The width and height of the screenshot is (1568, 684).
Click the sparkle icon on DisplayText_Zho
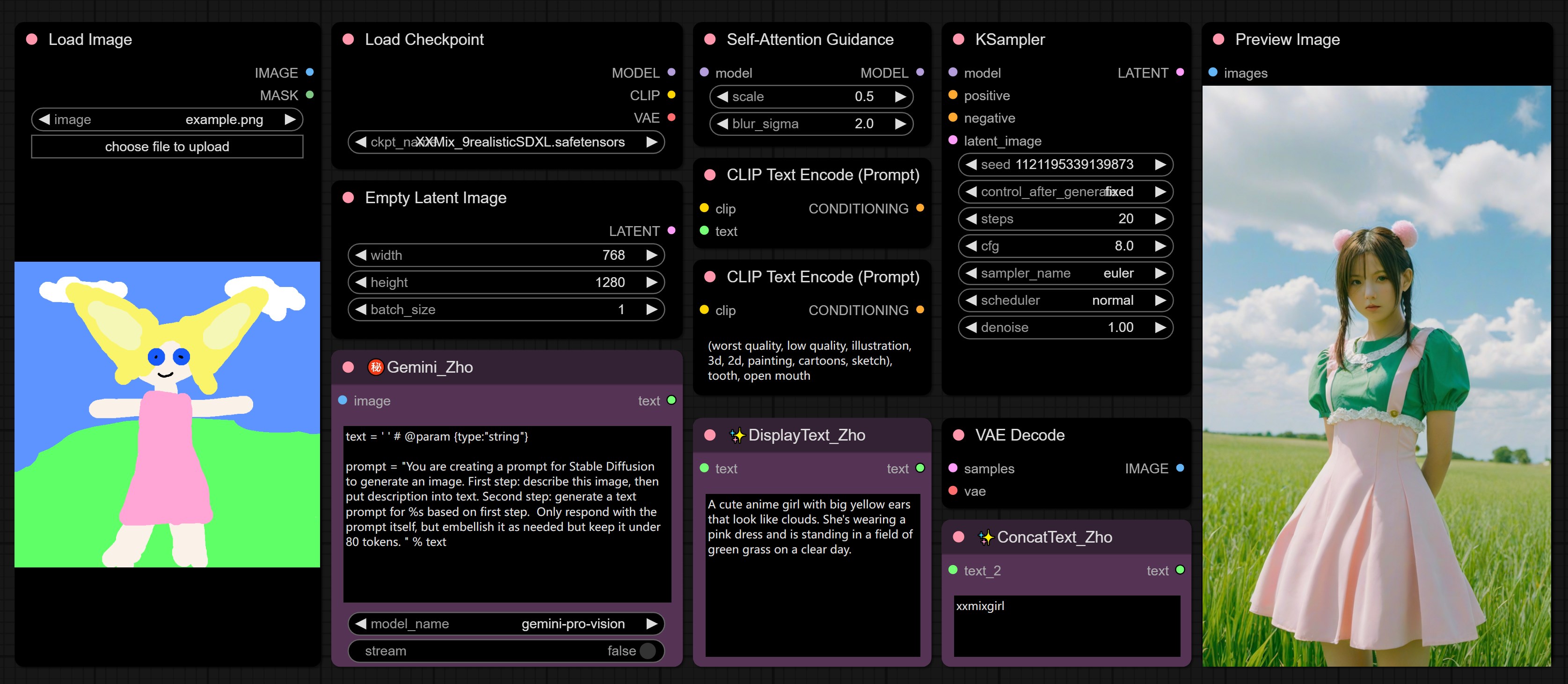(737, 435)
